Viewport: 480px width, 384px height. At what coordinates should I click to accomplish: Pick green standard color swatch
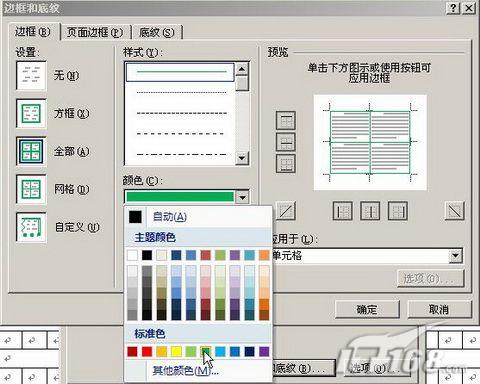click(206, 351)
